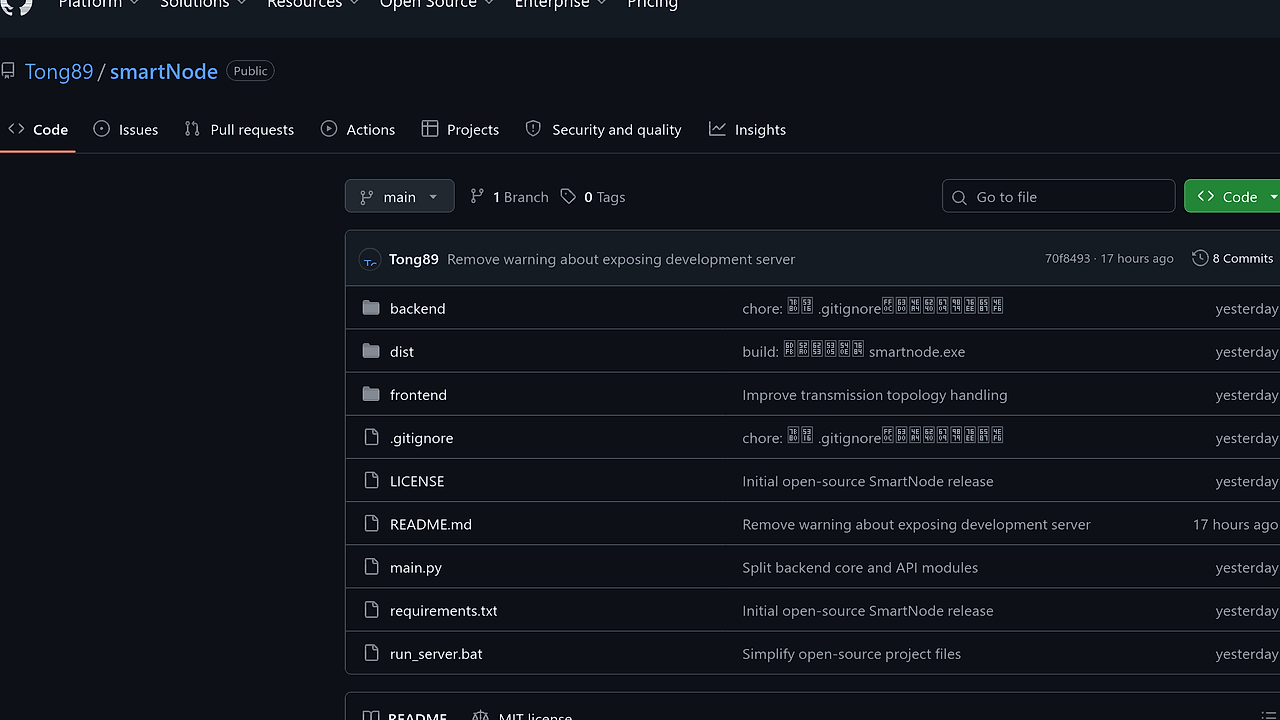Screen dimensions: 1280x720
Task: Click the Actions play icon
Action: (x=328, y=129)
